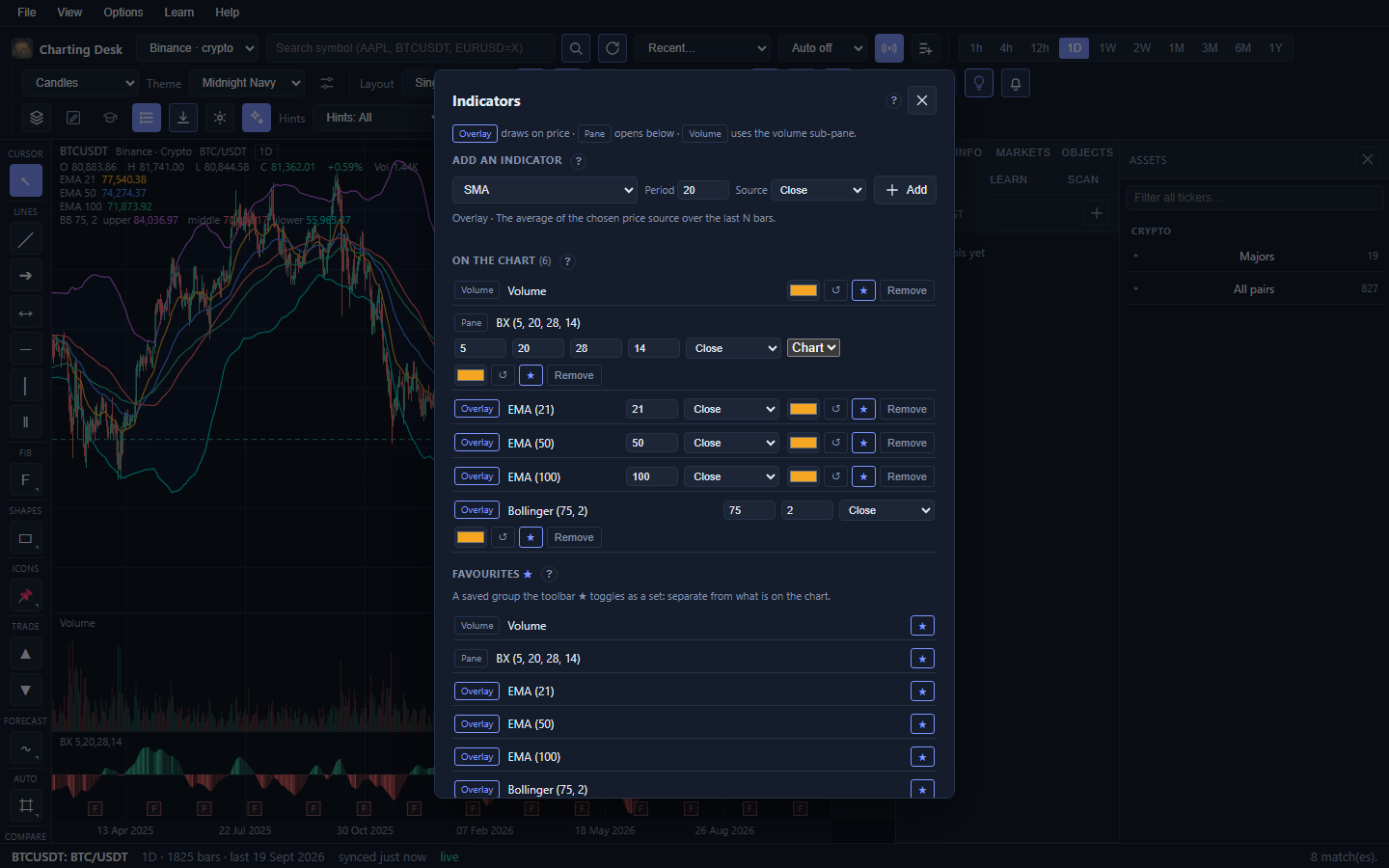Toggle star for Volume in Favourites list
The height and width of the screenshot is (868, 1389).
[x=922, y=626]
